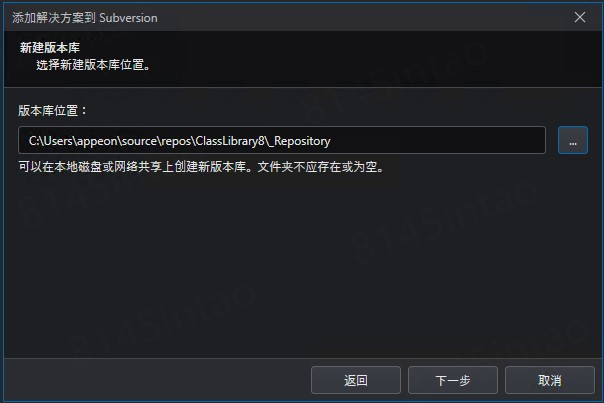This screenshot has width=604, height=403.
Task: Click the 返回 button
Action: coord(356,380)
